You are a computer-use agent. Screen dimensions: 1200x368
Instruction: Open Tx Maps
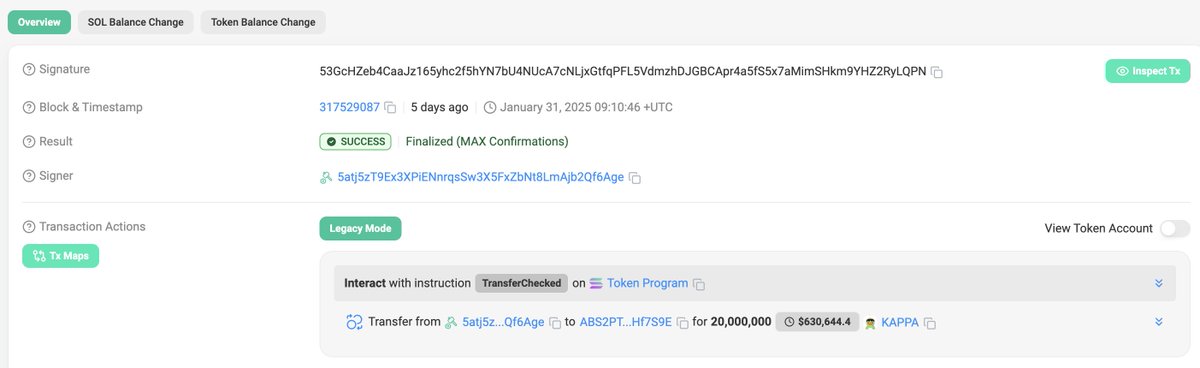coord(61,256)
